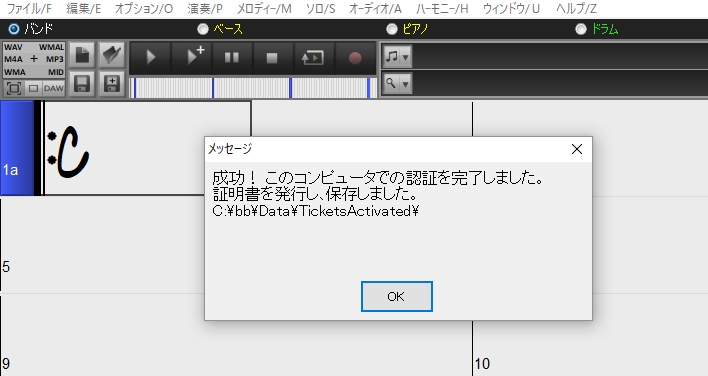Screen dimensions: 708x376
Task: Click bar number 9 on chord sheet
Action: pyautogui.click(x=6, y=364)
